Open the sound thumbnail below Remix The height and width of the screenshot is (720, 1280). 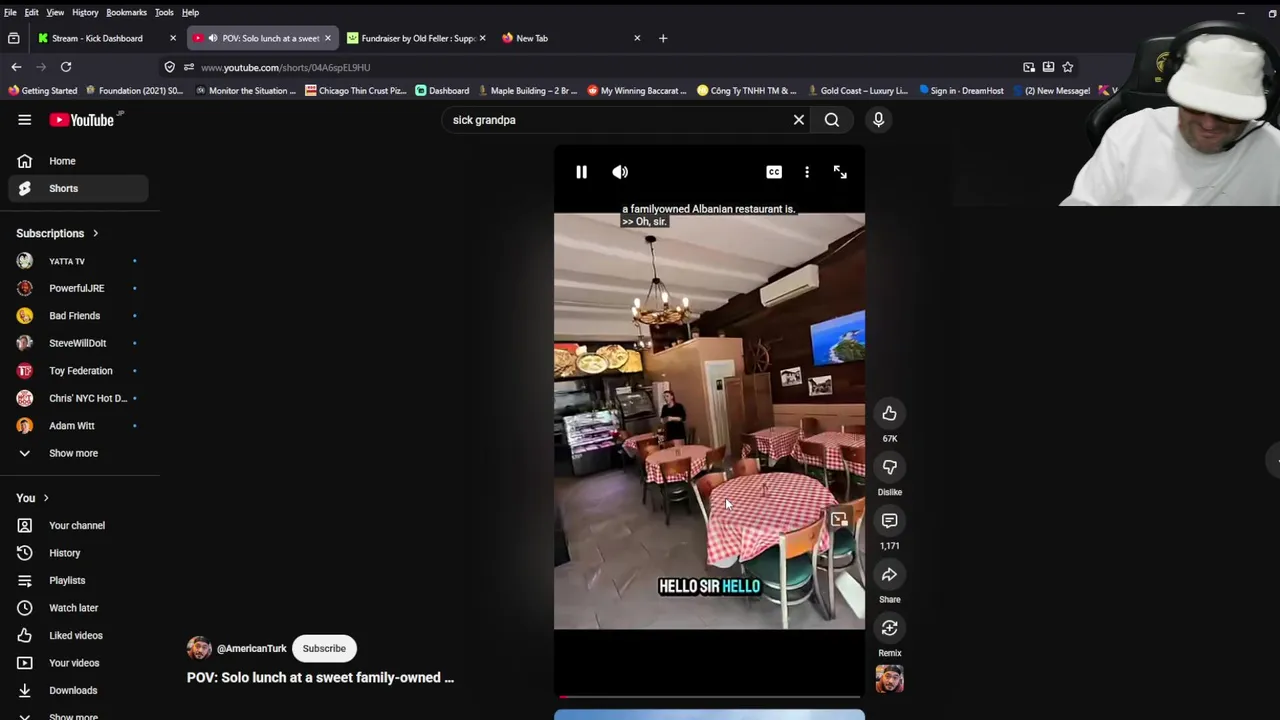[x=889, y=679]
